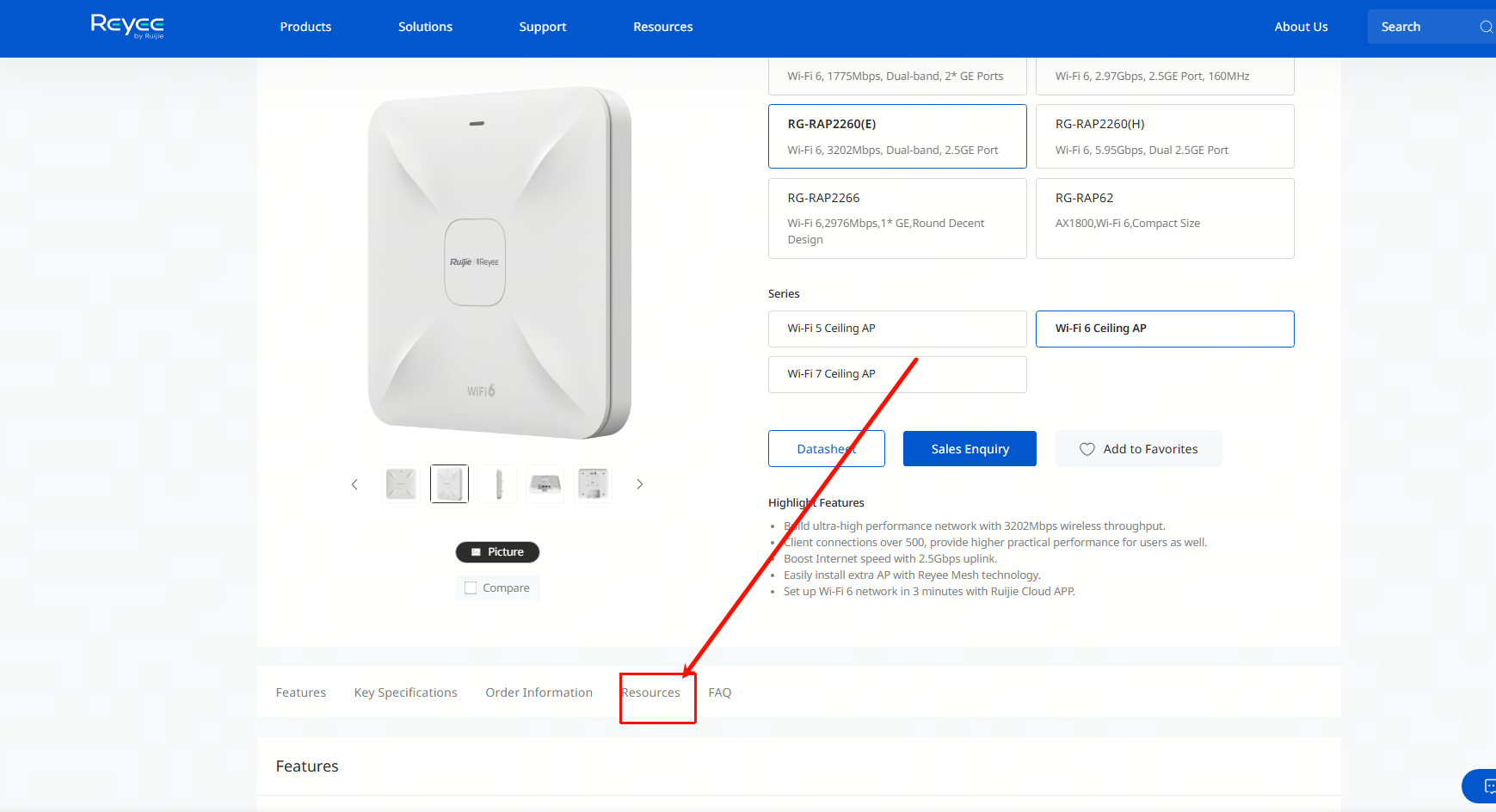Switch to the Key Specifications tab
This screenshot has height=812, width=1496.
[x=405, y=692]
